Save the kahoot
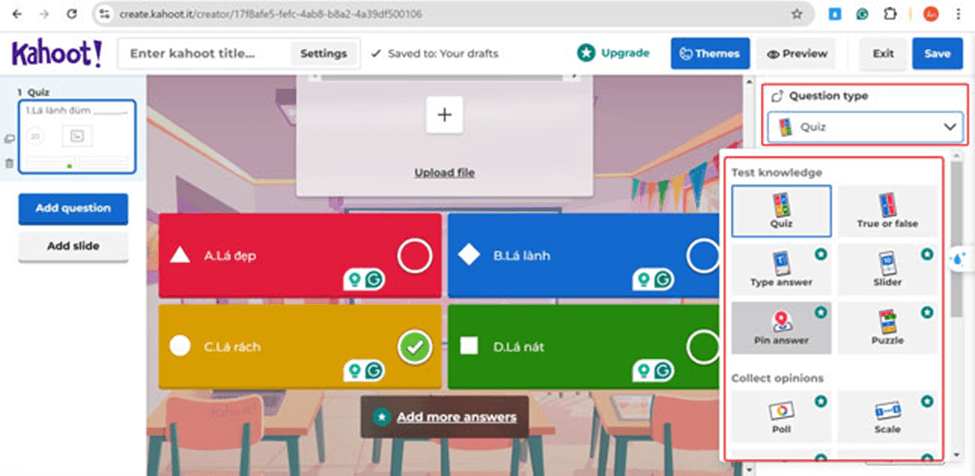 pyautogui.click(x=937, y=53)
